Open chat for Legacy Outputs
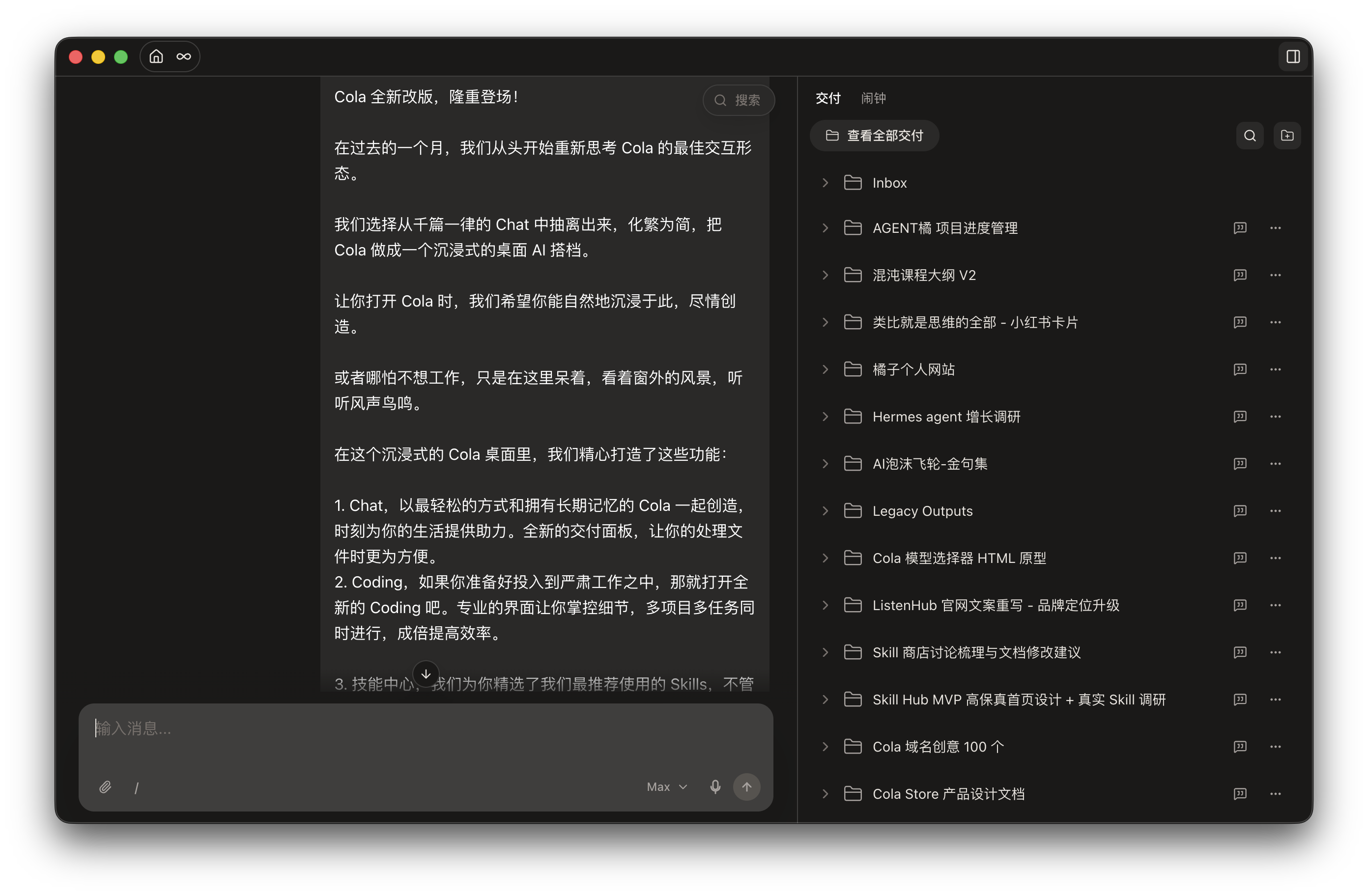1368x896 pixels. click(1240, 511)
